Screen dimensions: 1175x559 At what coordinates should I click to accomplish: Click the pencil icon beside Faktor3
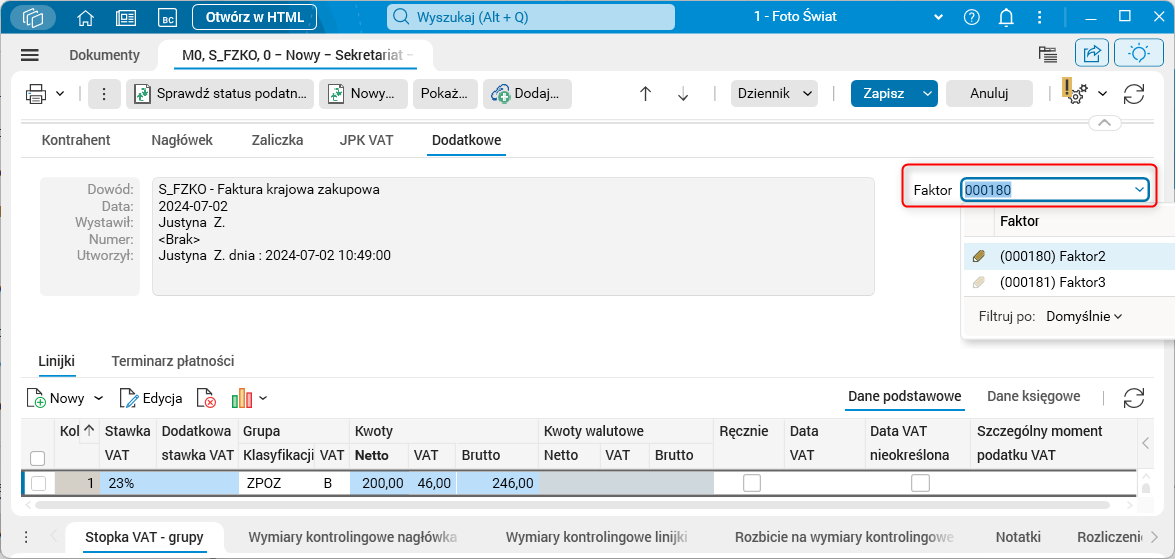978,282
